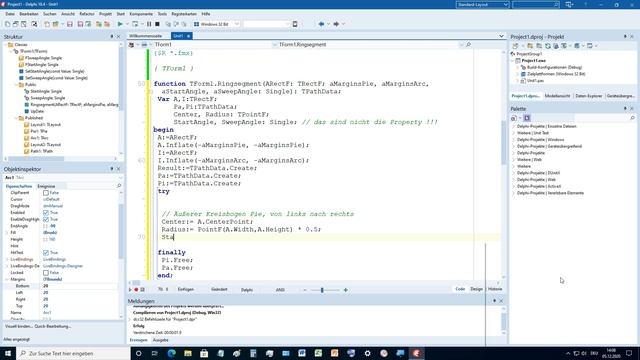The height and width of the screenshot is (360, 640).
Task: Click the red record macro button below editor
Action: click(x=136, y=289)
